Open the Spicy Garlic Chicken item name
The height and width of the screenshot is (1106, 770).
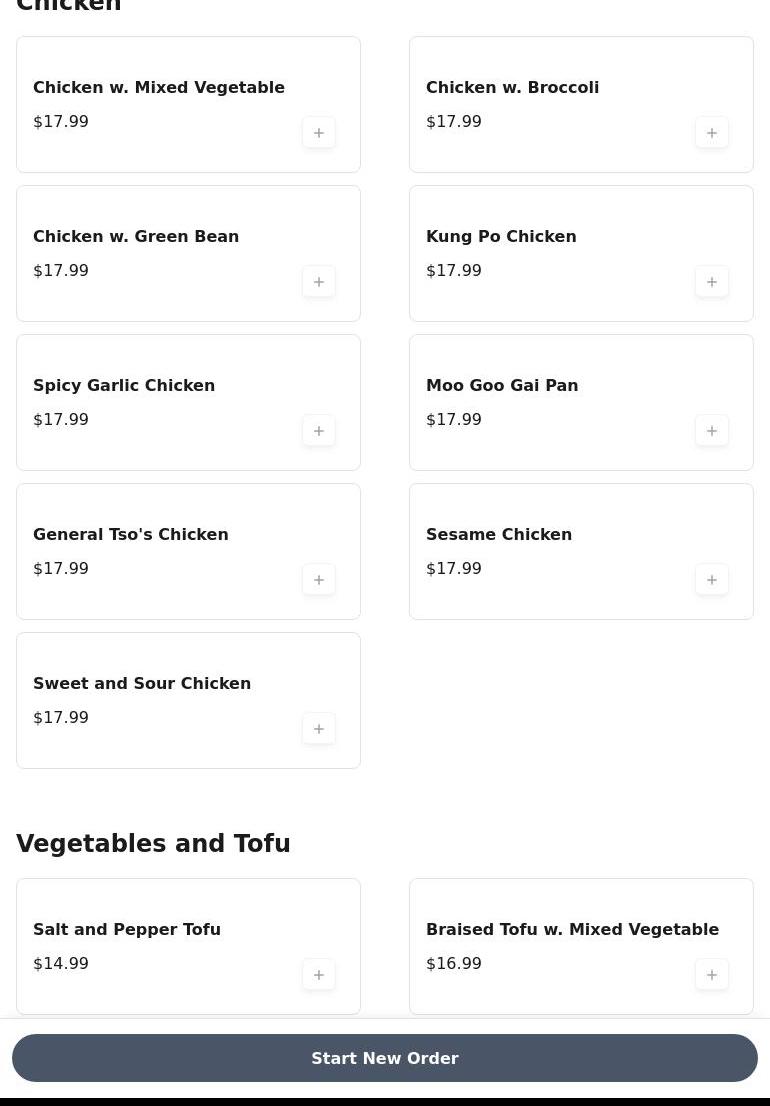(124, 386)
